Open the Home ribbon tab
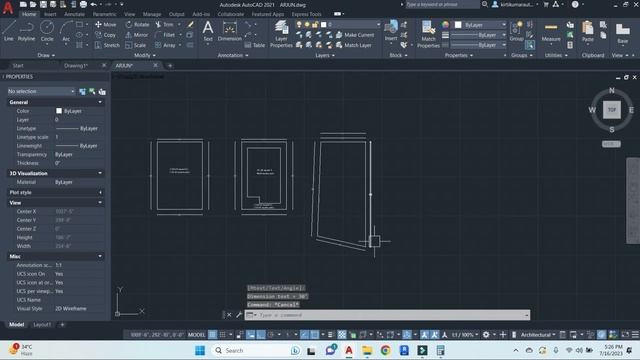The width and height of the screenshot is (640, 360). coord(29,14)
